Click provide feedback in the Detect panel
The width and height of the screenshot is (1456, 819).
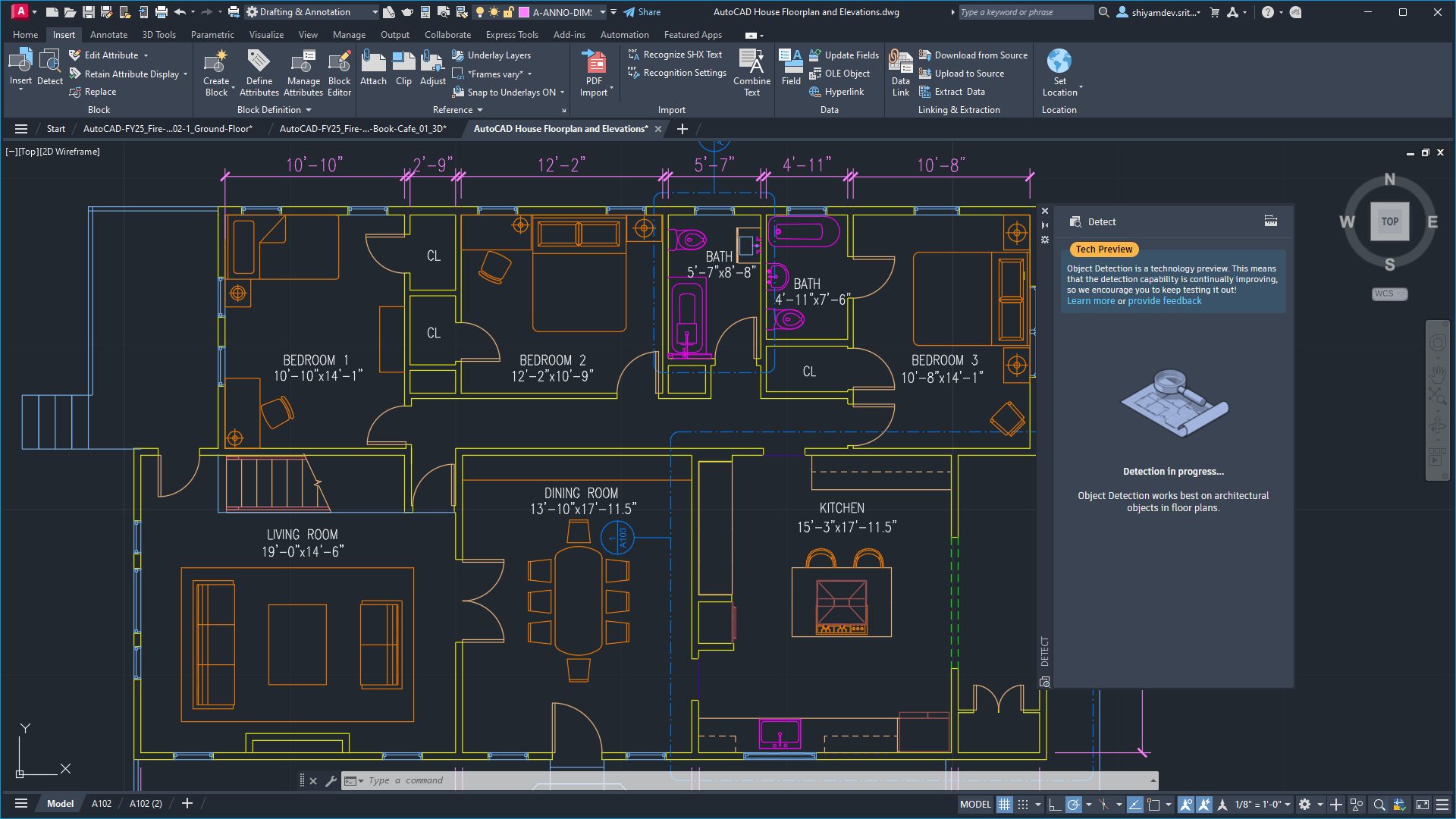point(1163,300)
